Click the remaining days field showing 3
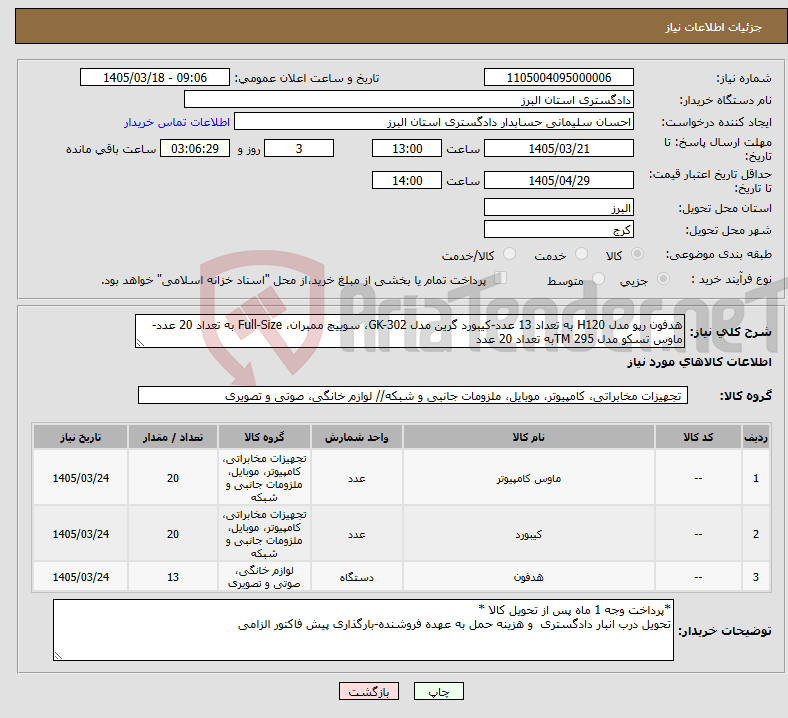 (x=299, y=149)
